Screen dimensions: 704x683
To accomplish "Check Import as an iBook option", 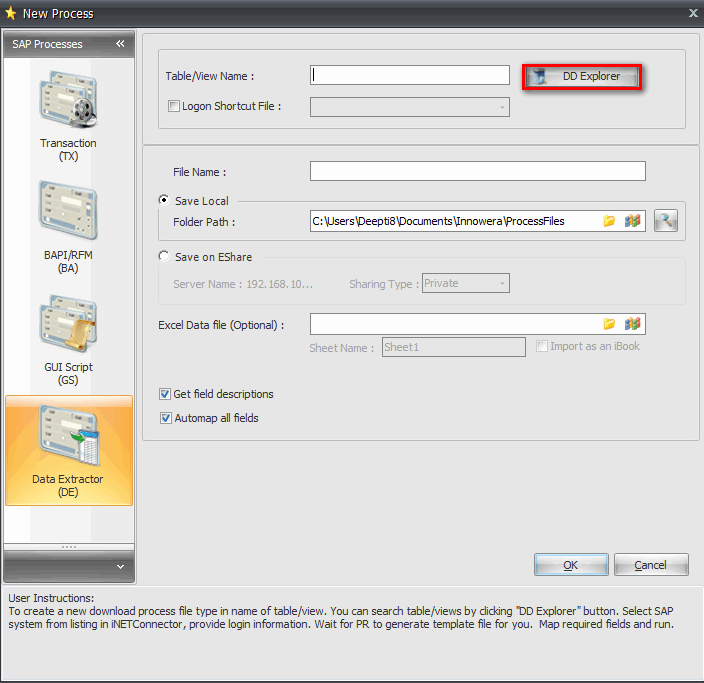I will (542, 346).
